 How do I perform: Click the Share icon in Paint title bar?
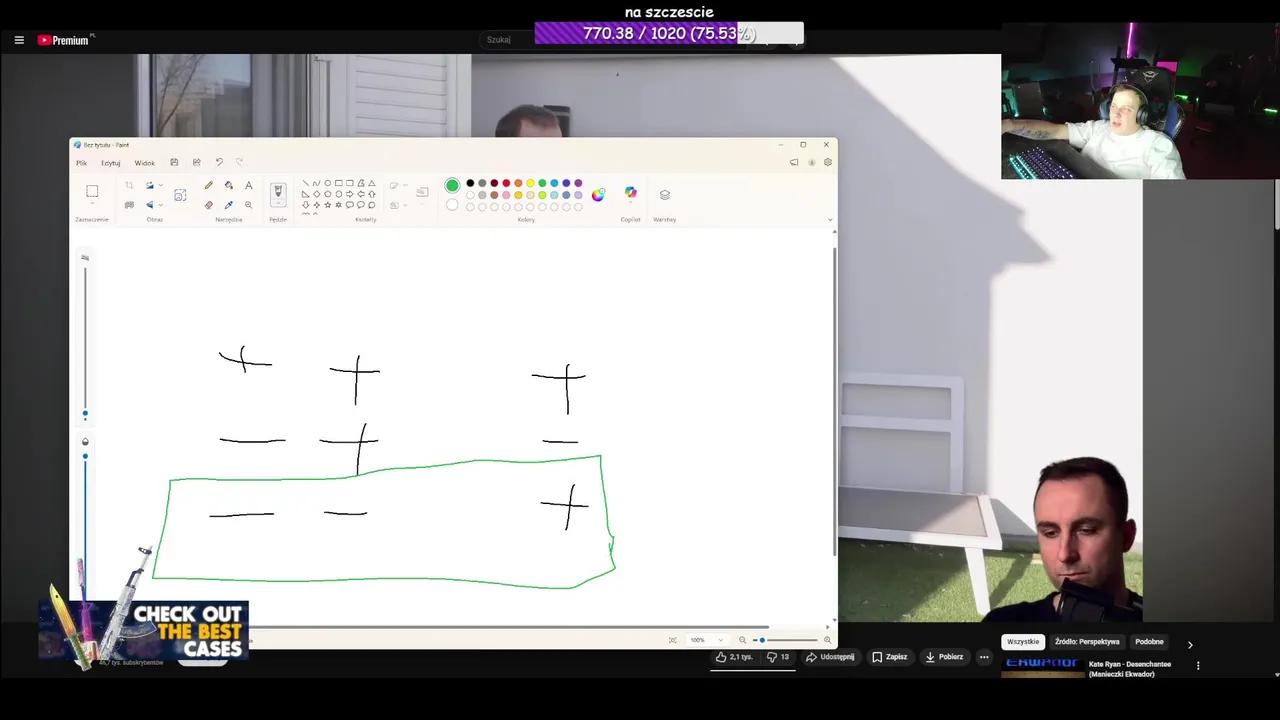tap(196, 162)
